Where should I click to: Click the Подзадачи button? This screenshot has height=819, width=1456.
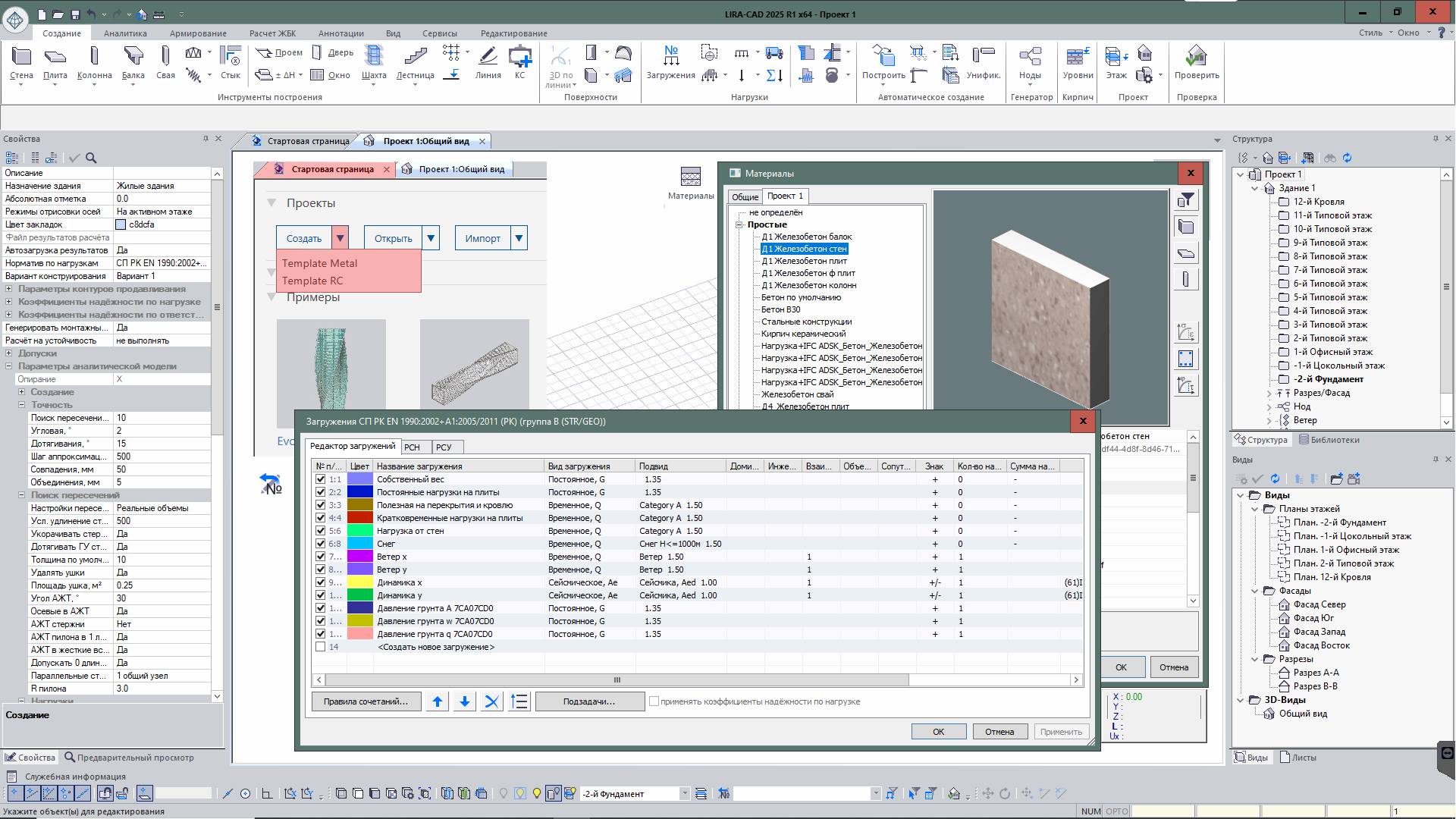tap(589, 701)
